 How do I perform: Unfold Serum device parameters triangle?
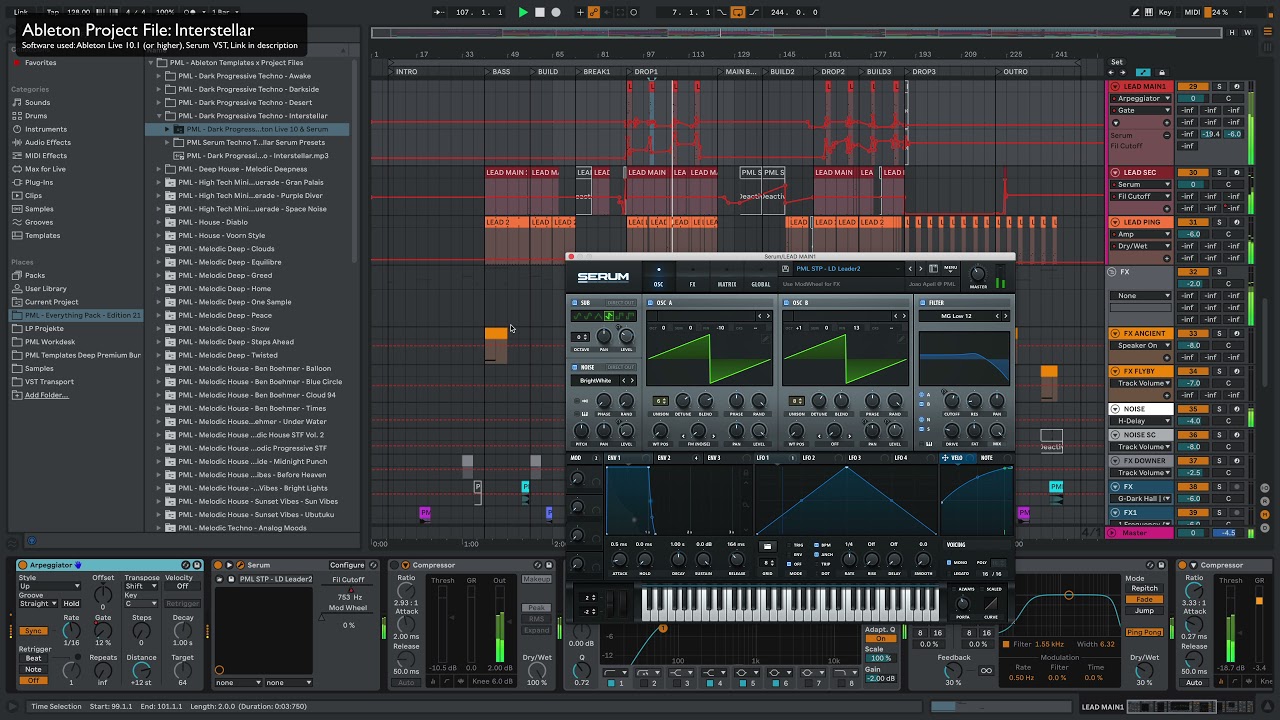tap(229, 565)
